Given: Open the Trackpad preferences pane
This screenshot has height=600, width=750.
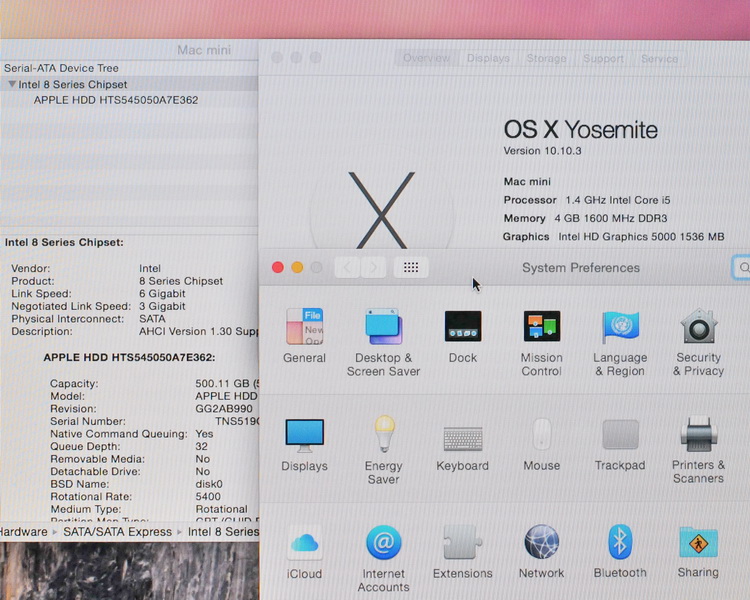Looking at the screenshot, I should coord(620,444).
